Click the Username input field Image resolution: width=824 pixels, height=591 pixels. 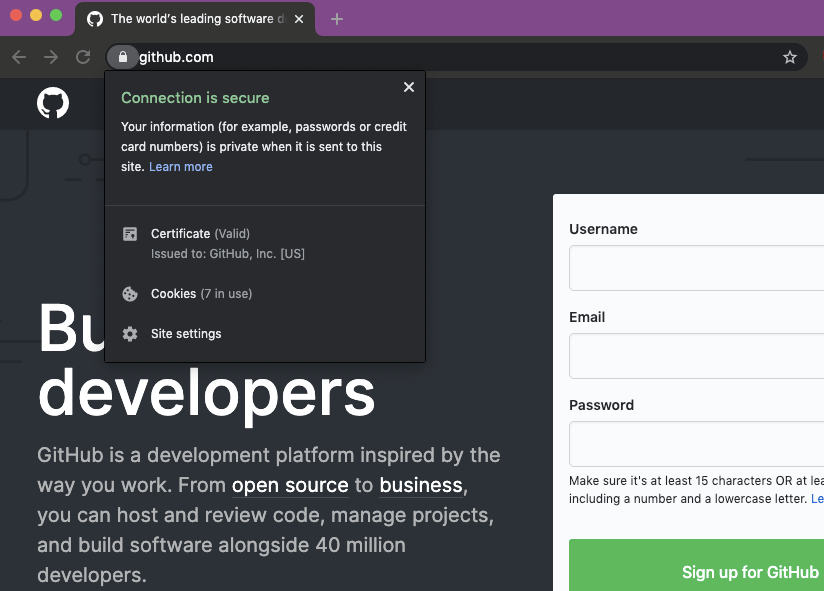tap(696, 268)
